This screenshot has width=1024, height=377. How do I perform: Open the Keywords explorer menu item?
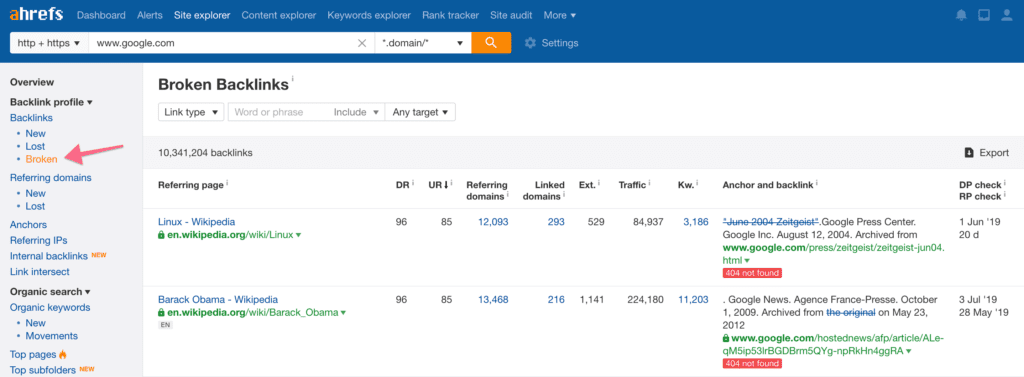369,15
